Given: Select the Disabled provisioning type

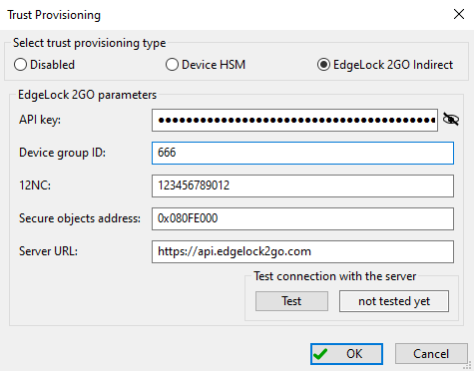Looking at the screenshot, I should (20, 65).
